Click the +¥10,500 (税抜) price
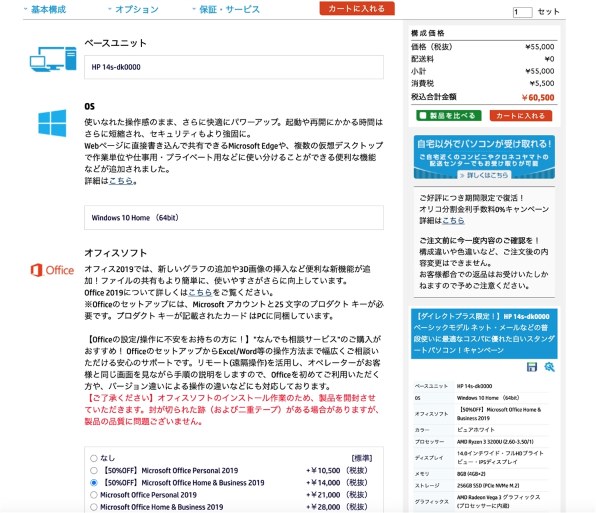Image resolution: width=596 pixels, height=513 pixels. pyautogui.click(x=337, y=470)
